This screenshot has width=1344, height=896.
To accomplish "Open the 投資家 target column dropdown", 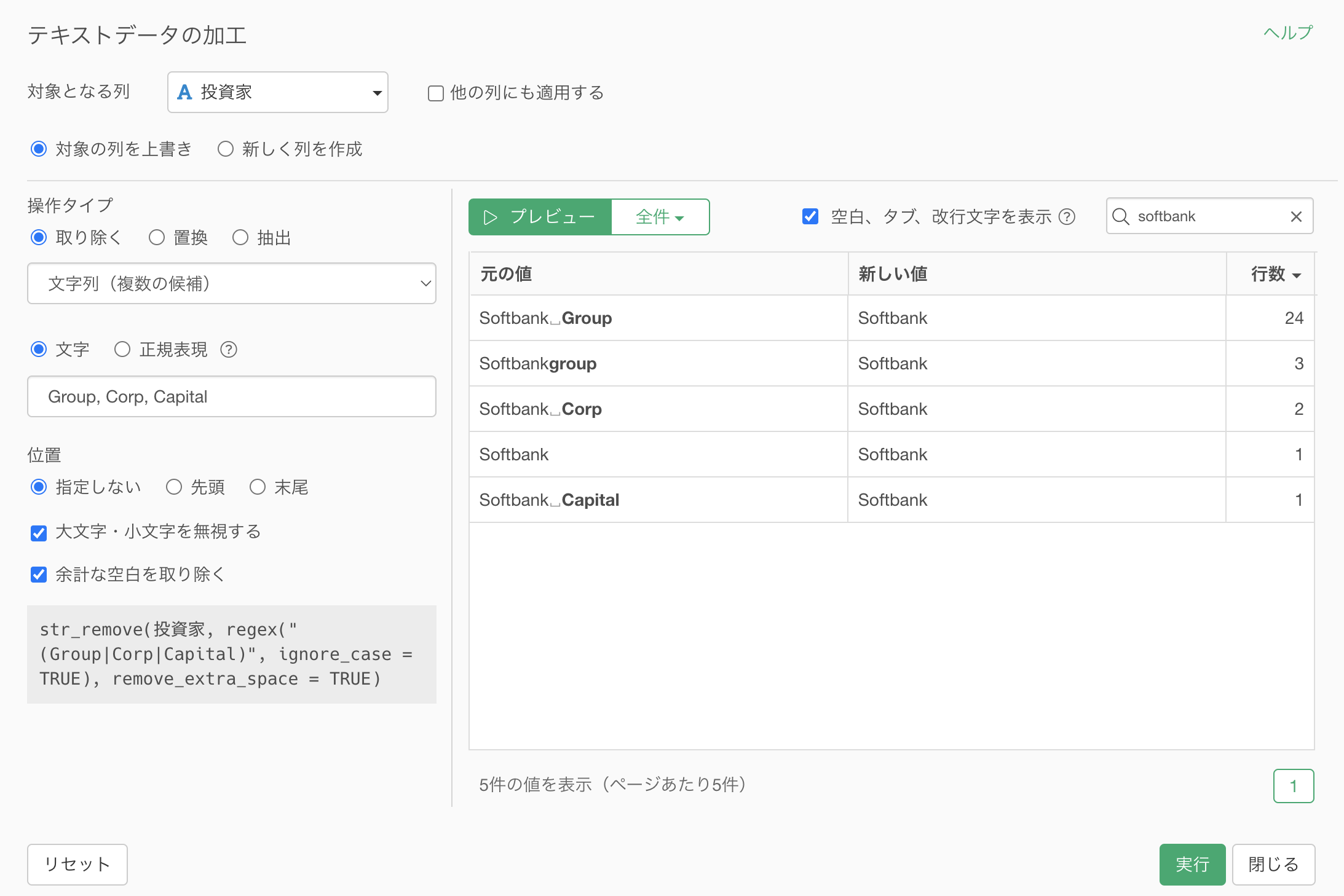I will 278,92.
